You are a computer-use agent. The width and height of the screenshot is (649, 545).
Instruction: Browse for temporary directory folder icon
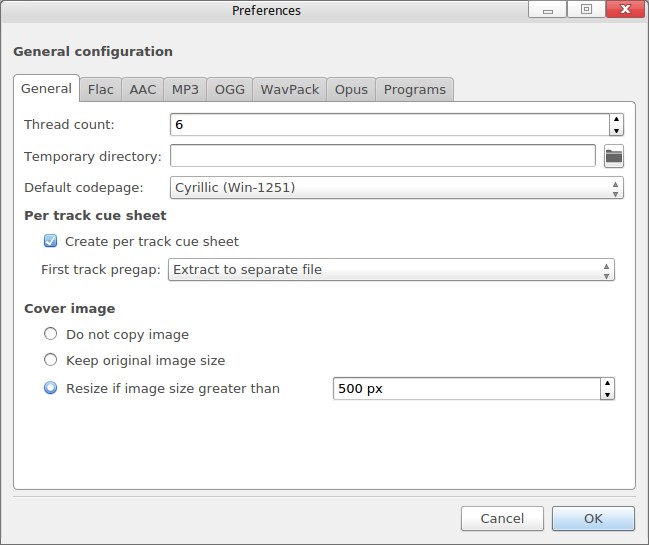pyautogui.click(x=613, y=156)
